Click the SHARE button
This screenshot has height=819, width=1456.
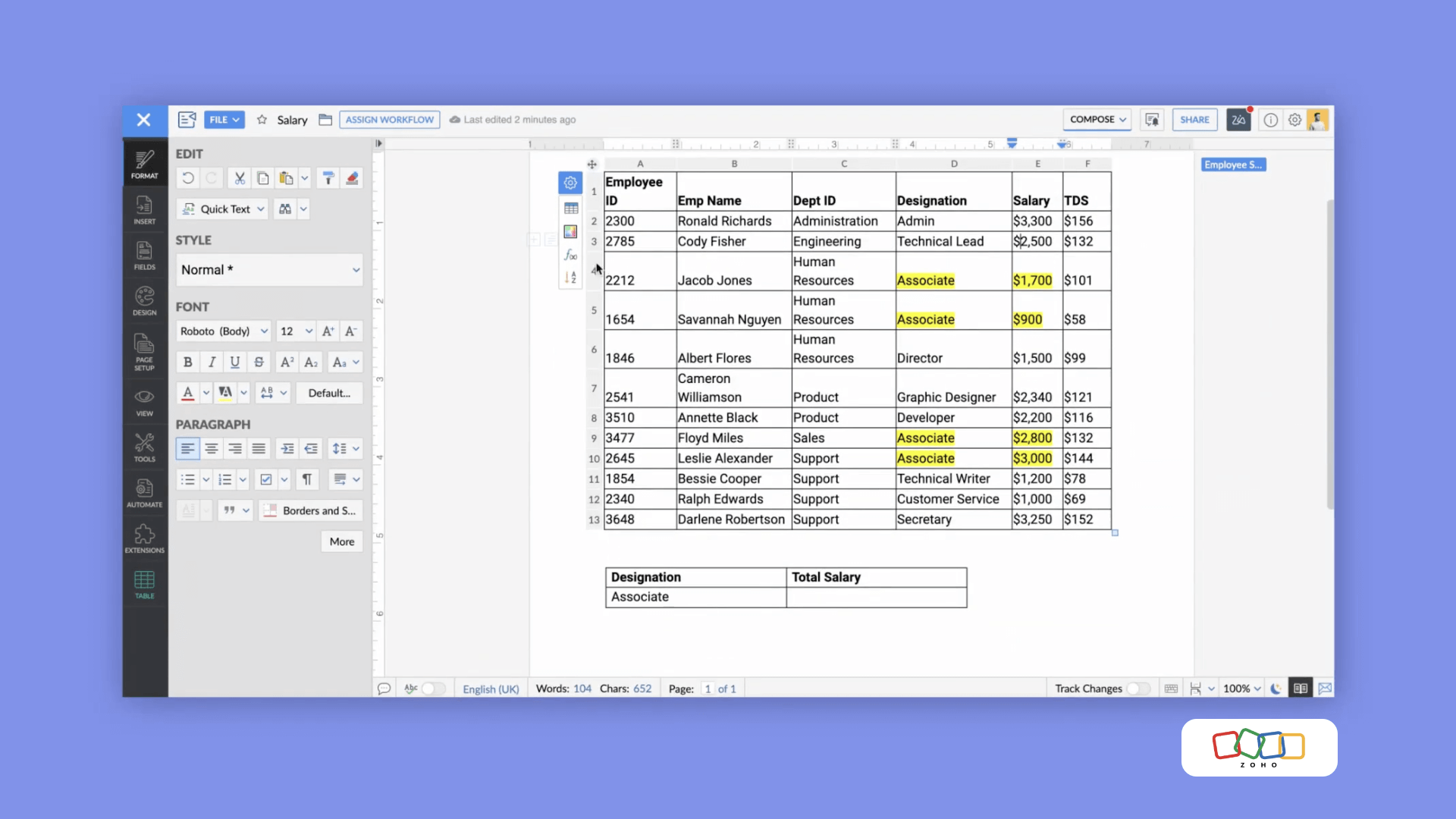(1194, 120)
